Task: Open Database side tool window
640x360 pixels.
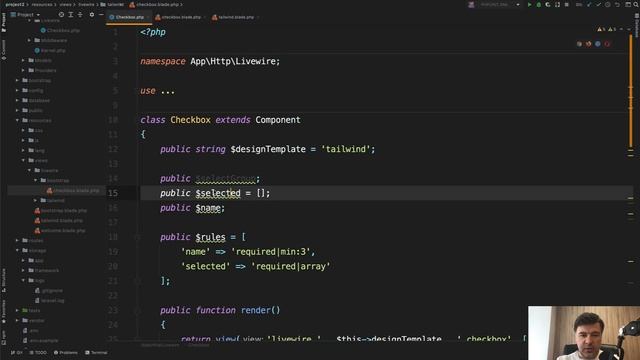Action: 637,25
